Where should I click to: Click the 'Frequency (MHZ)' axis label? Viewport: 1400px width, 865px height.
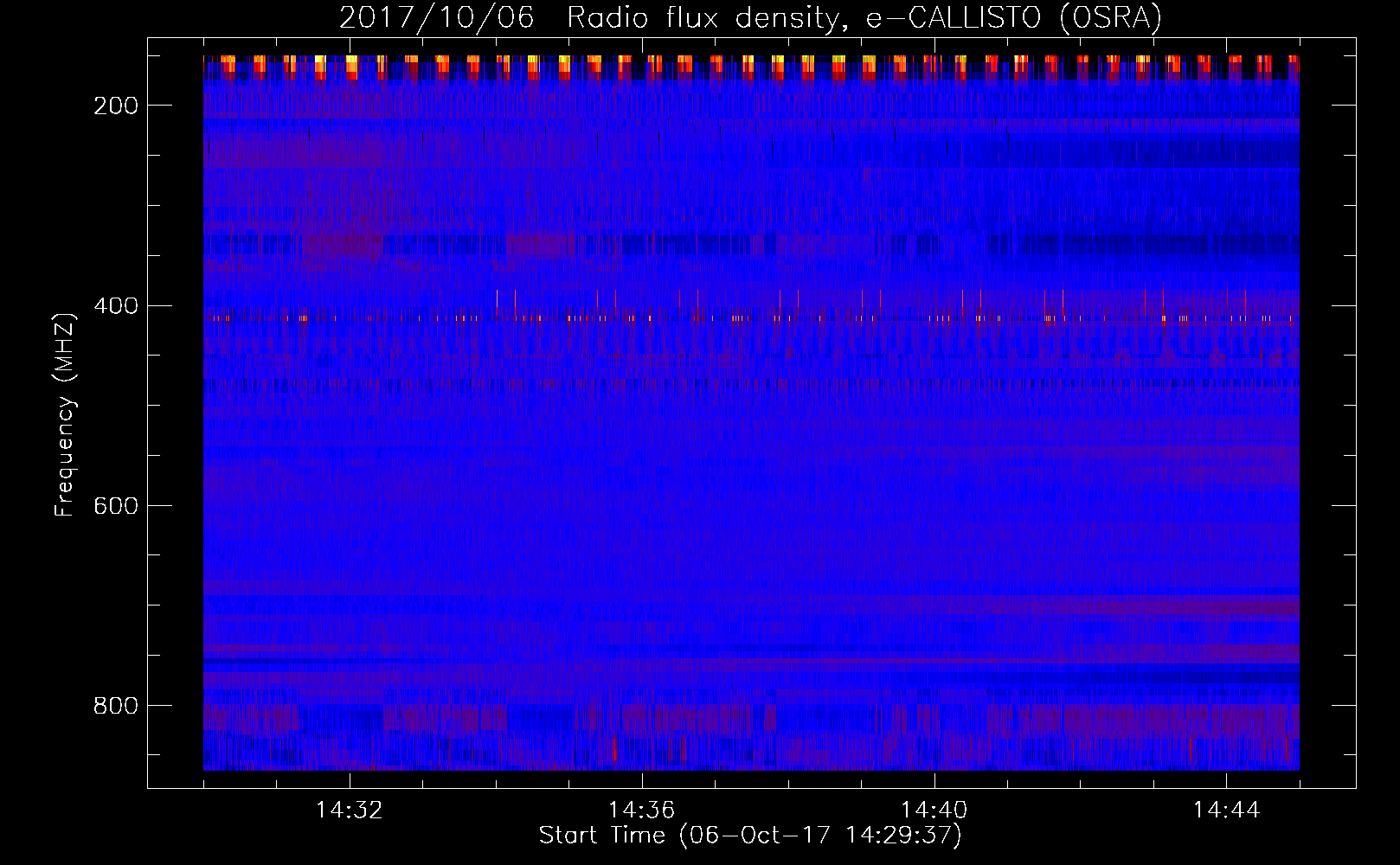pyautogui.click(x=65, y=414)
